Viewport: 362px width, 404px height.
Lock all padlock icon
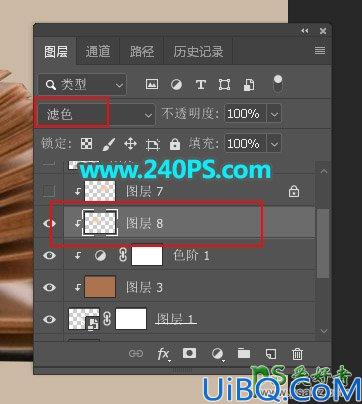tap(175, 144)
